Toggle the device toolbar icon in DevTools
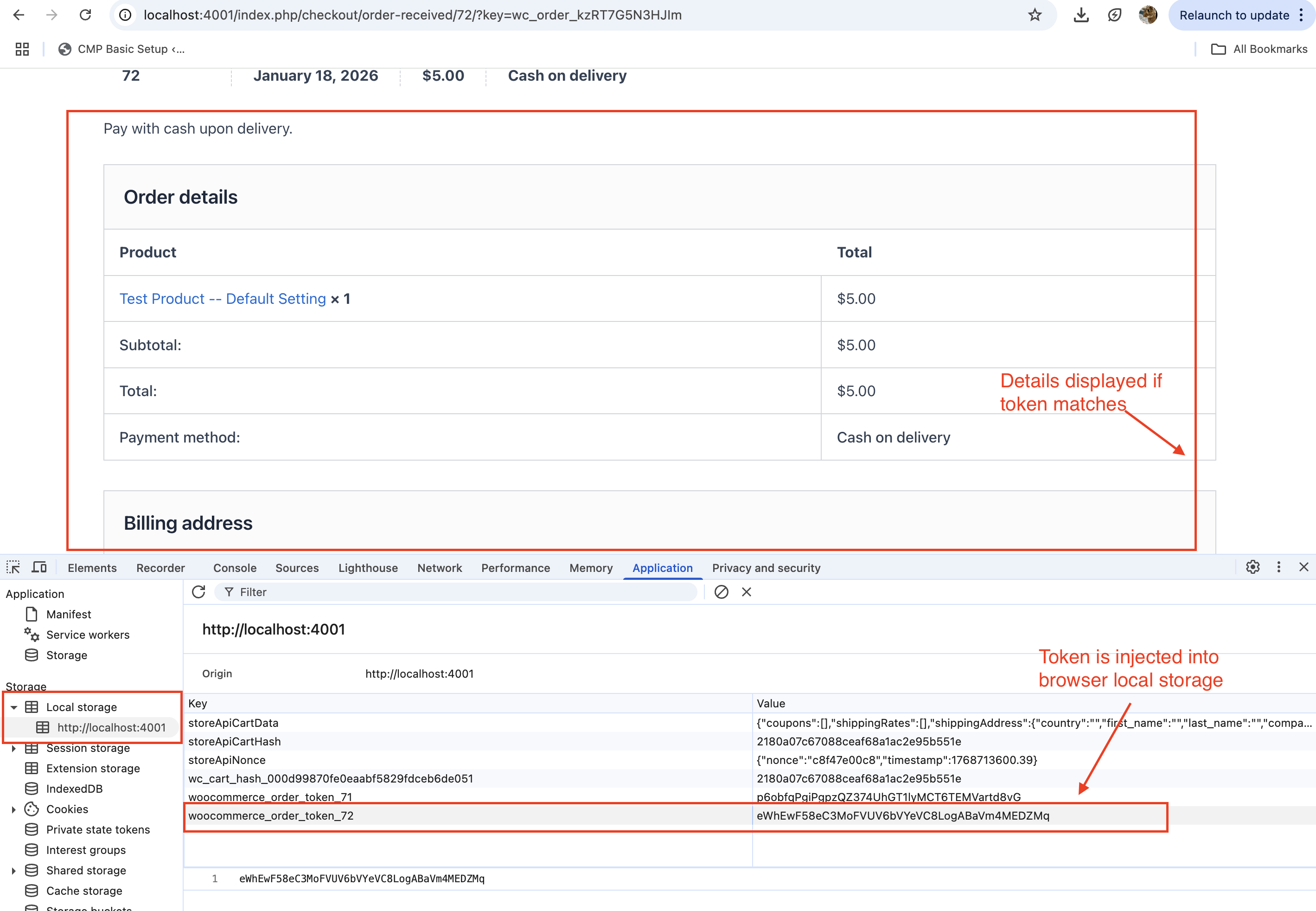The image size is (1316, 911). pos(38,567)
